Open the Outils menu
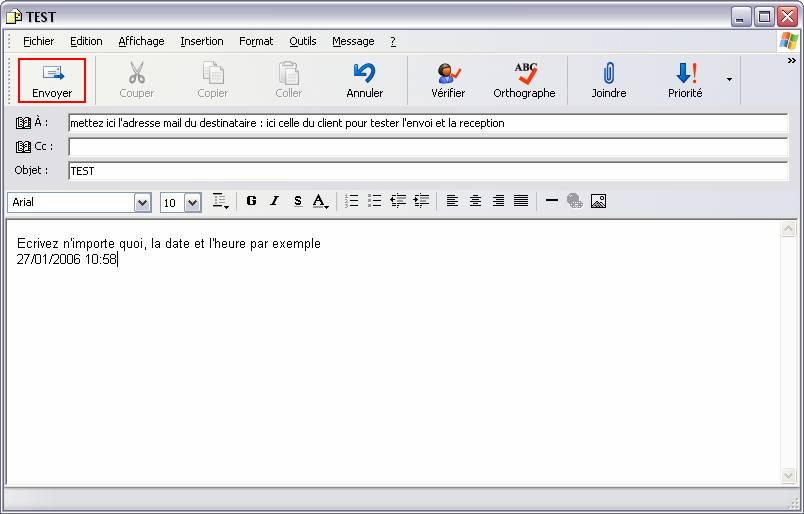This screenshot has height=514, width=804. pos(303,41)
